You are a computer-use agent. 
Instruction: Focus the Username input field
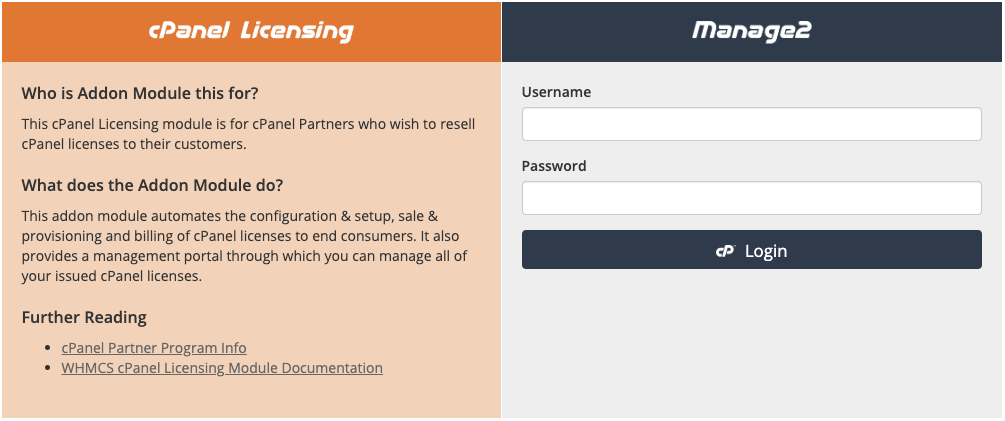coord(751,124)
